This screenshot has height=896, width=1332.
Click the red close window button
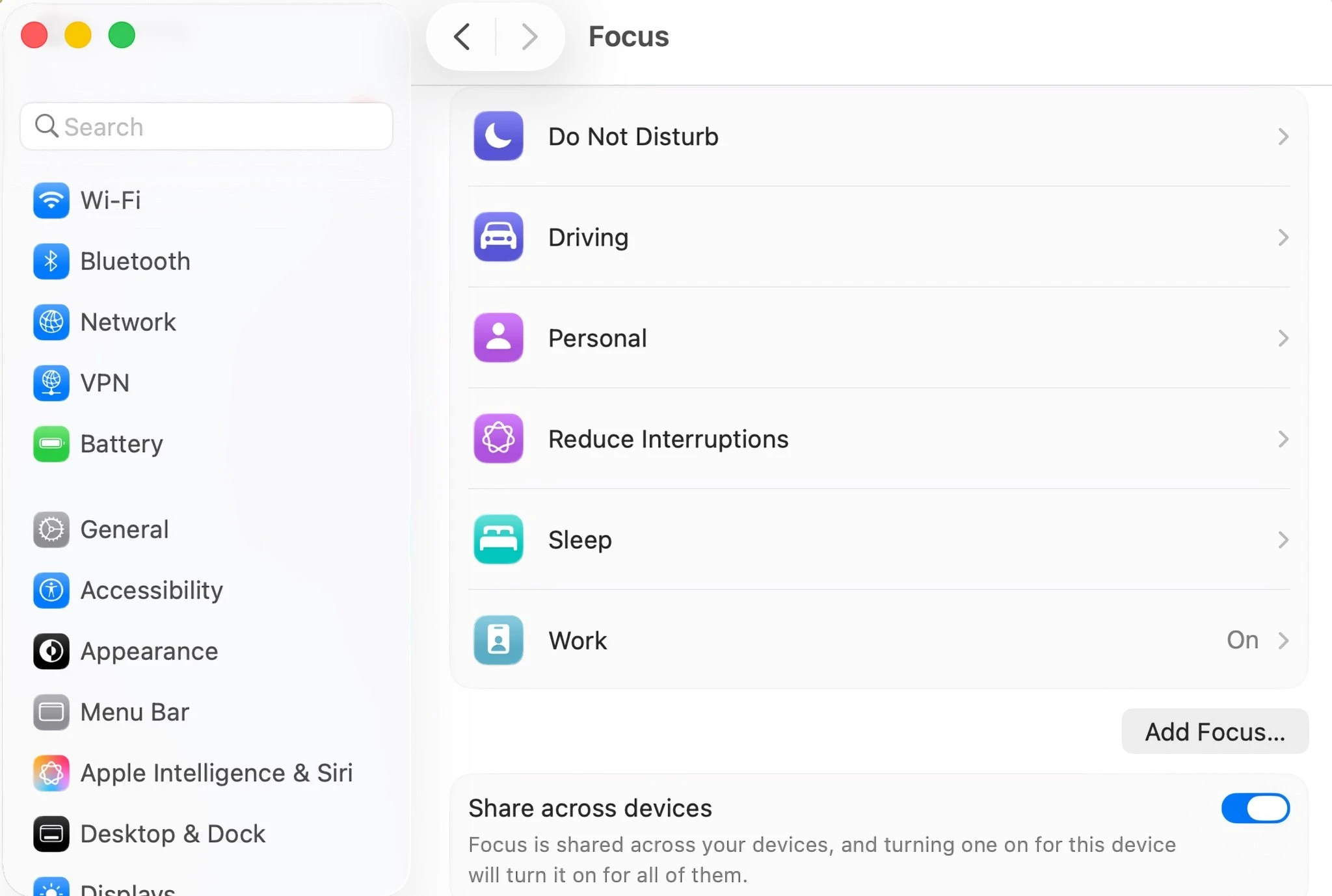coord(34,35)
